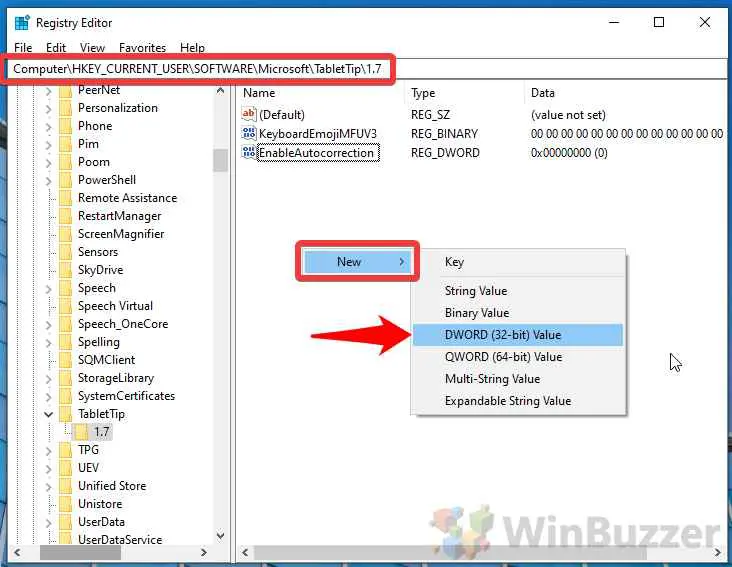The width and height of the screenshot is (732, 567).
Task: Expand the Unified Store key
Action: pos(49,487)
